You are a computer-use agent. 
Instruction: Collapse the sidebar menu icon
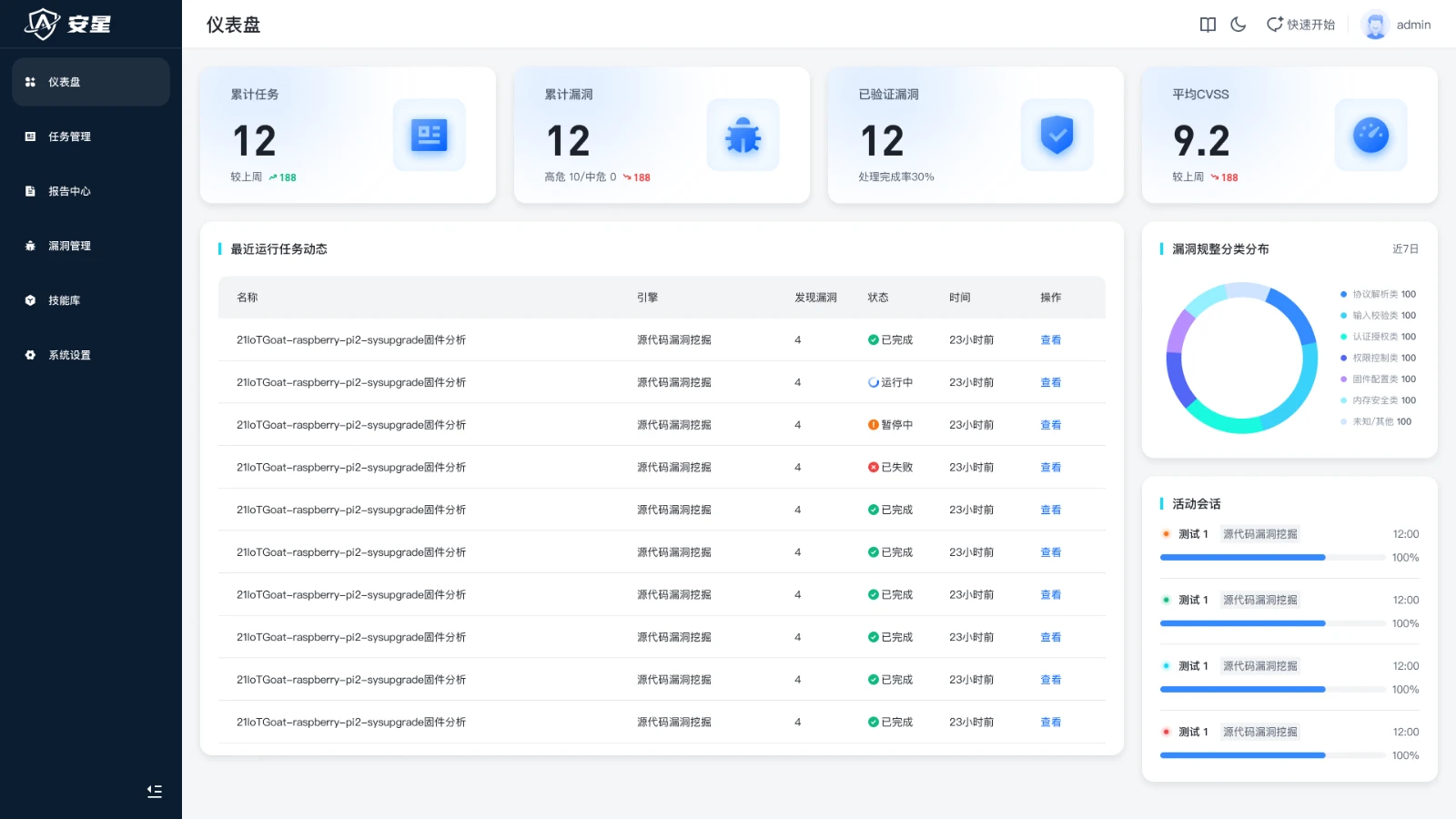pos(155,791)
